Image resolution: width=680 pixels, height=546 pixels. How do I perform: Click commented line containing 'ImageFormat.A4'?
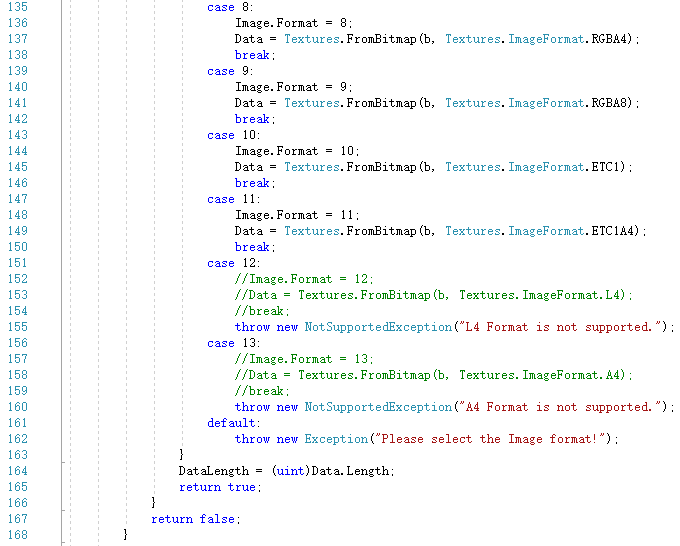434,375
